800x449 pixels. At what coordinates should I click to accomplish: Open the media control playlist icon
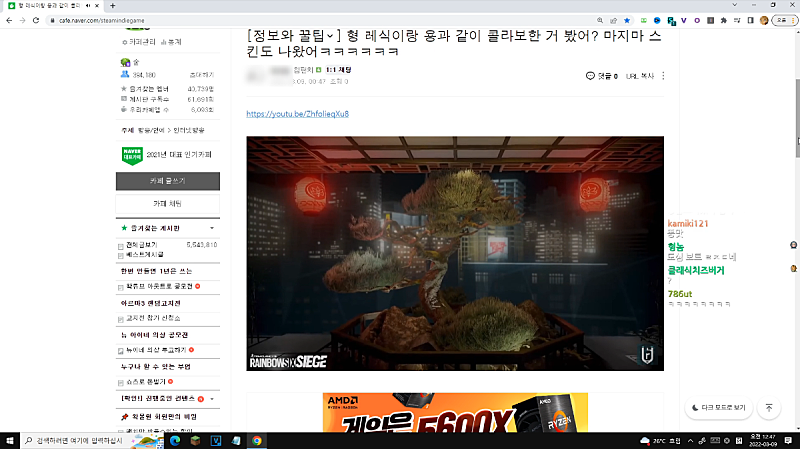(x=737, y=20)
